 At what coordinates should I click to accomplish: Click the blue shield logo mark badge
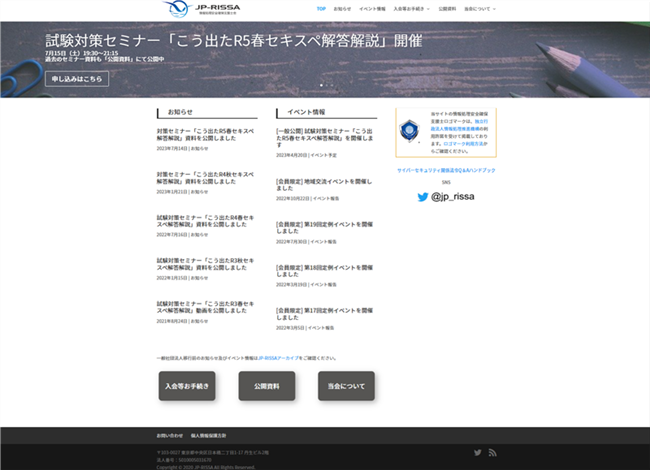pos(409,131)
